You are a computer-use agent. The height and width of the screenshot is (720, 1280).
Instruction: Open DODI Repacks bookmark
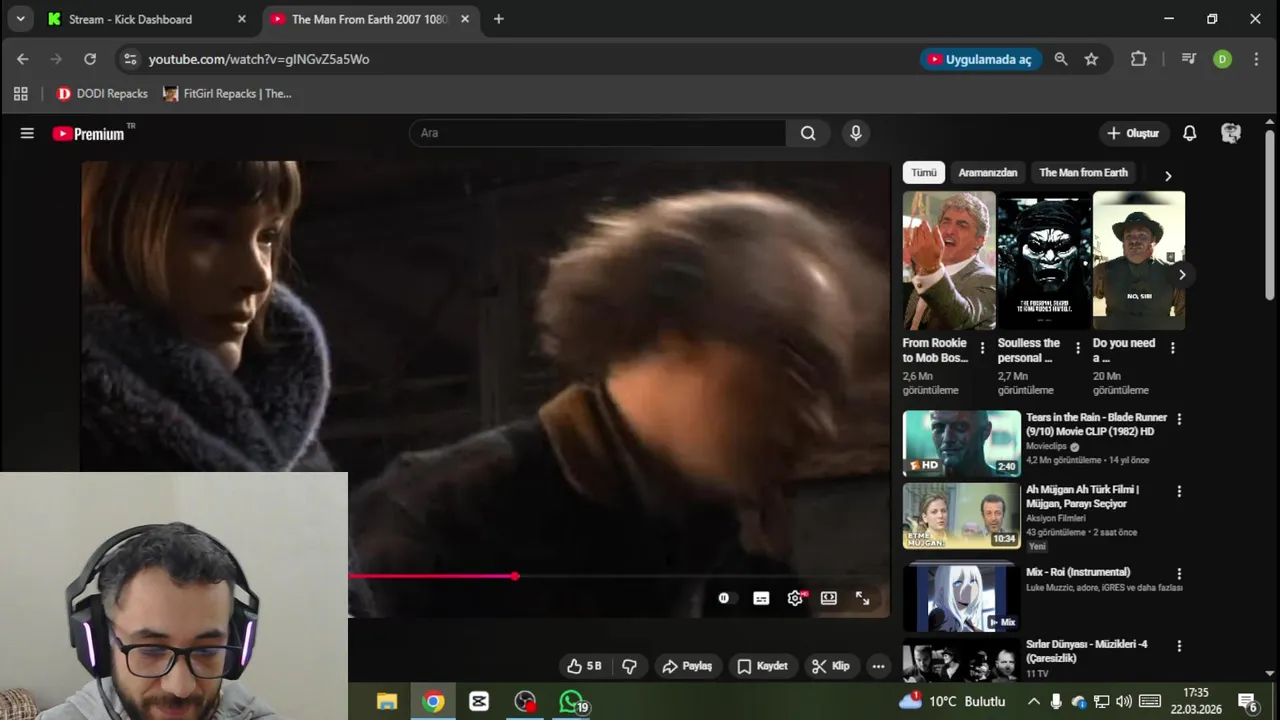click(x=102, y=94)
